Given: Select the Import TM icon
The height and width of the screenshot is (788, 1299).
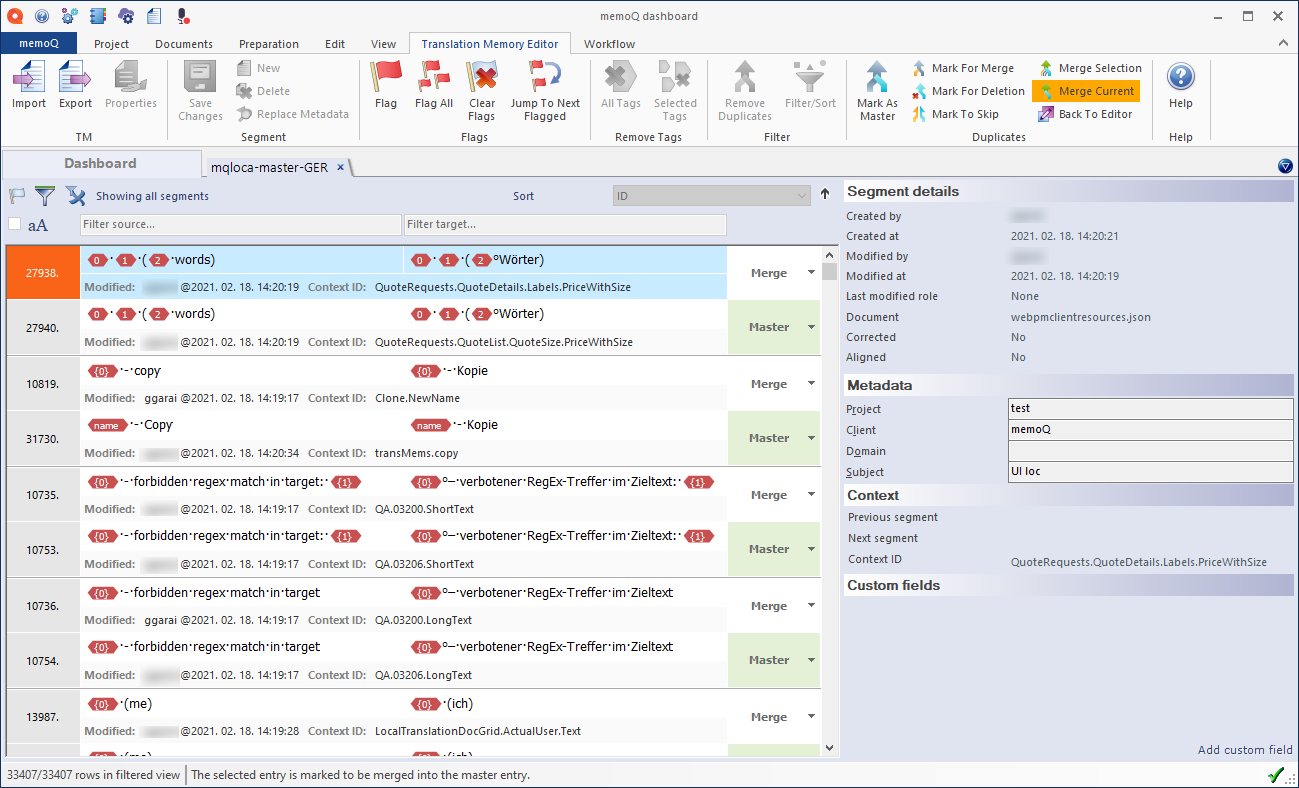Looking at the screenshot, I should [28, 88].
